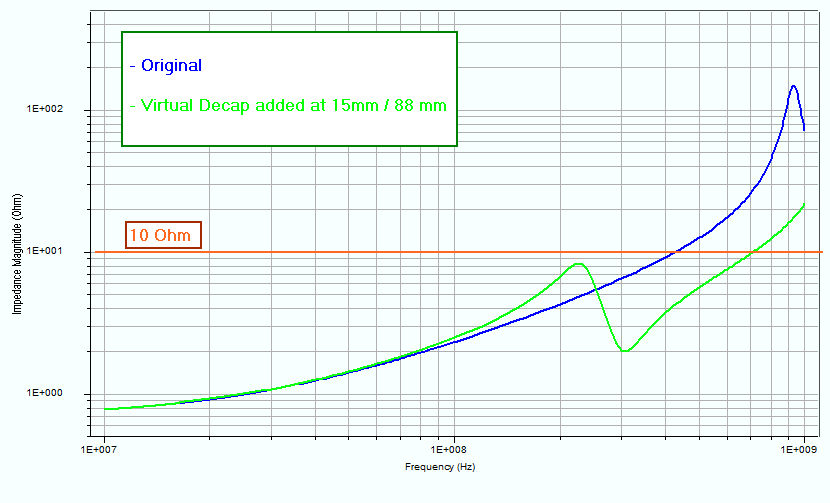Click the '1E+000' y-axis tick label
Viewport: 830px width, 503px height.
tap(44, 393)
